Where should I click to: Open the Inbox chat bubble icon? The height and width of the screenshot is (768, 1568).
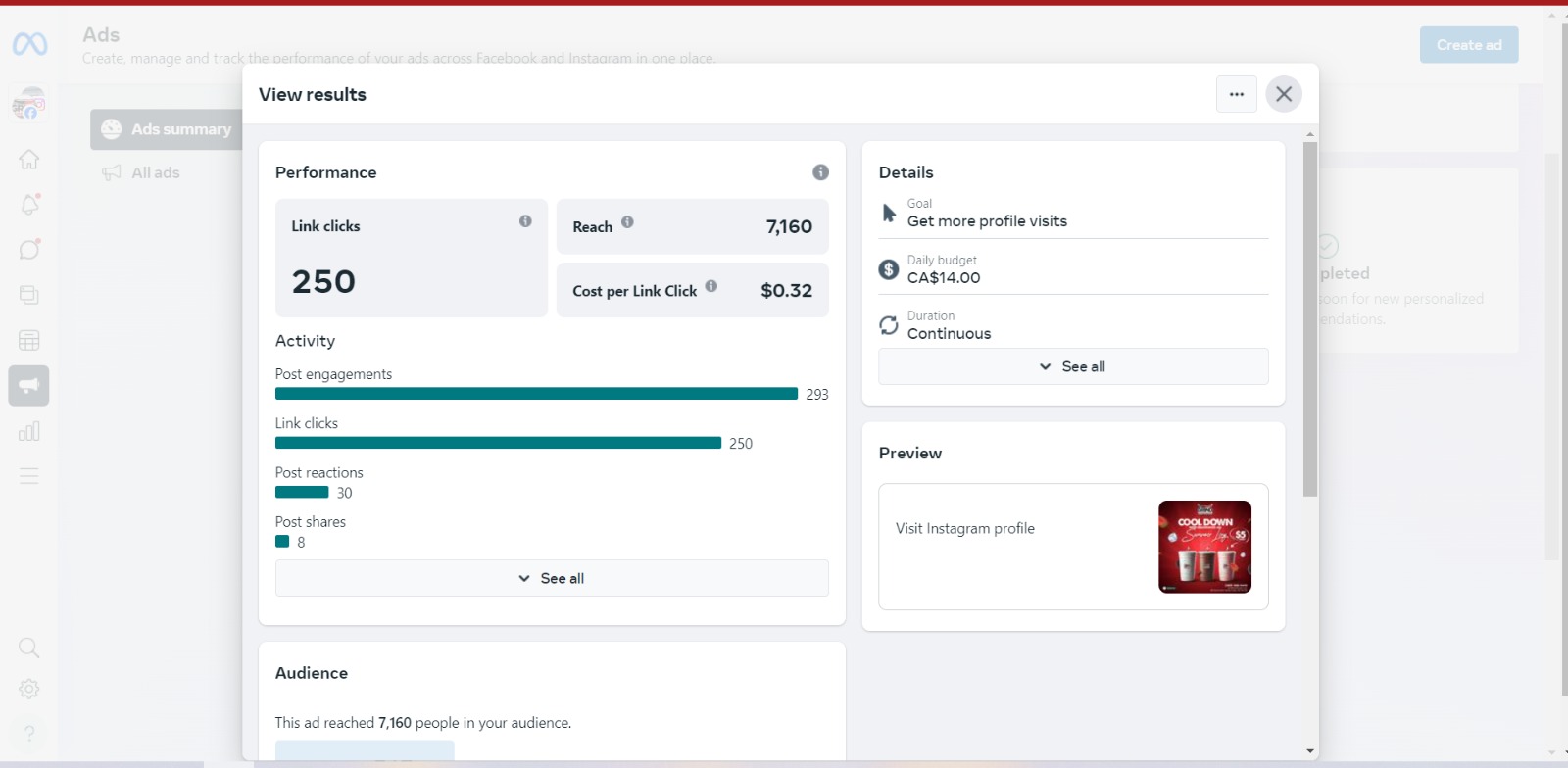29,250
